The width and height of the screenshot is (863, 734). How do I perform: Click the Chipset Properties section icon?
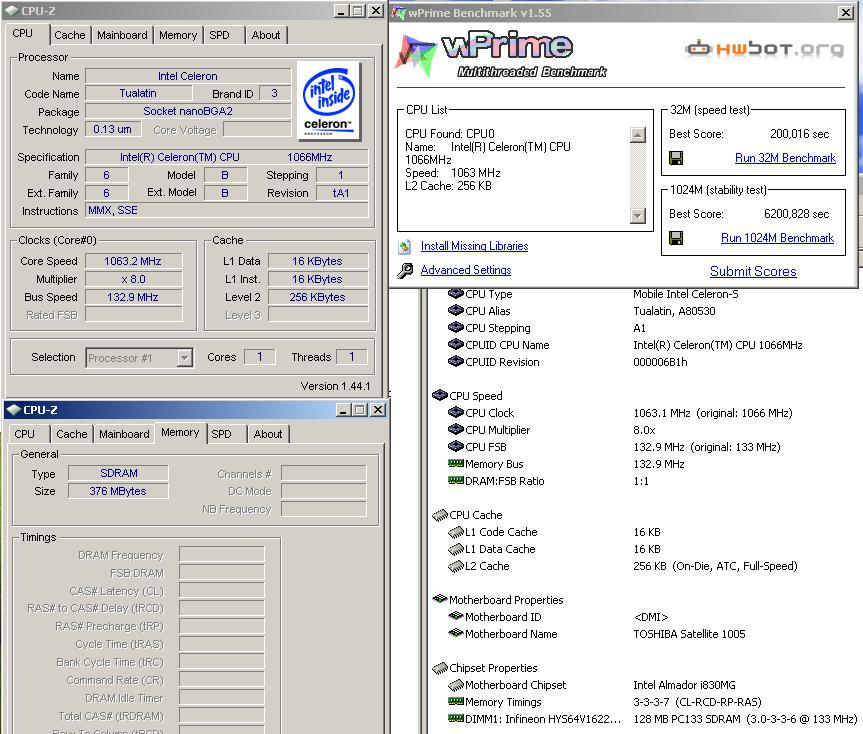point(440,667)
